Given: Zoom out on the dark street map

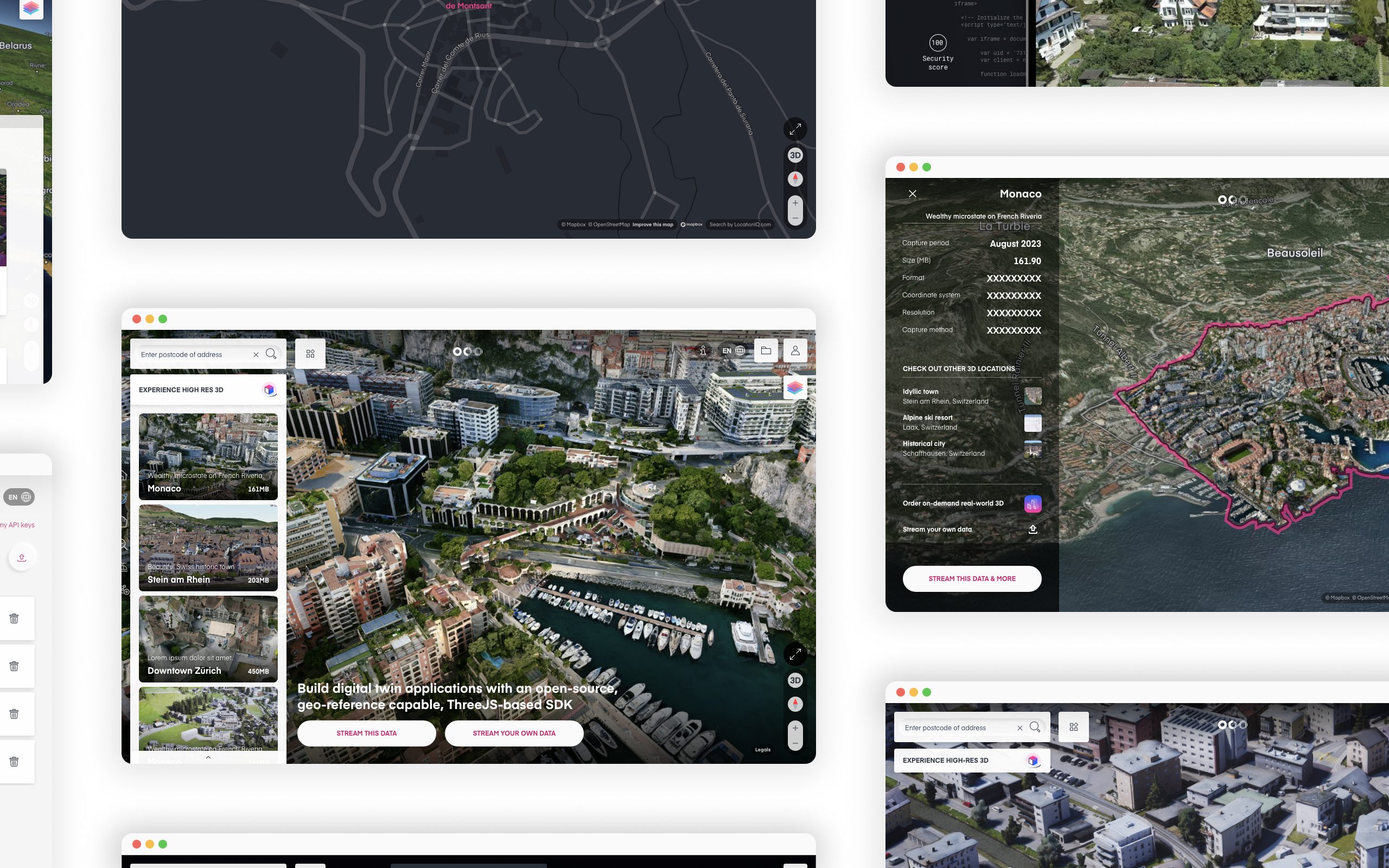Looking at the screenshot, I should (795, 218).
